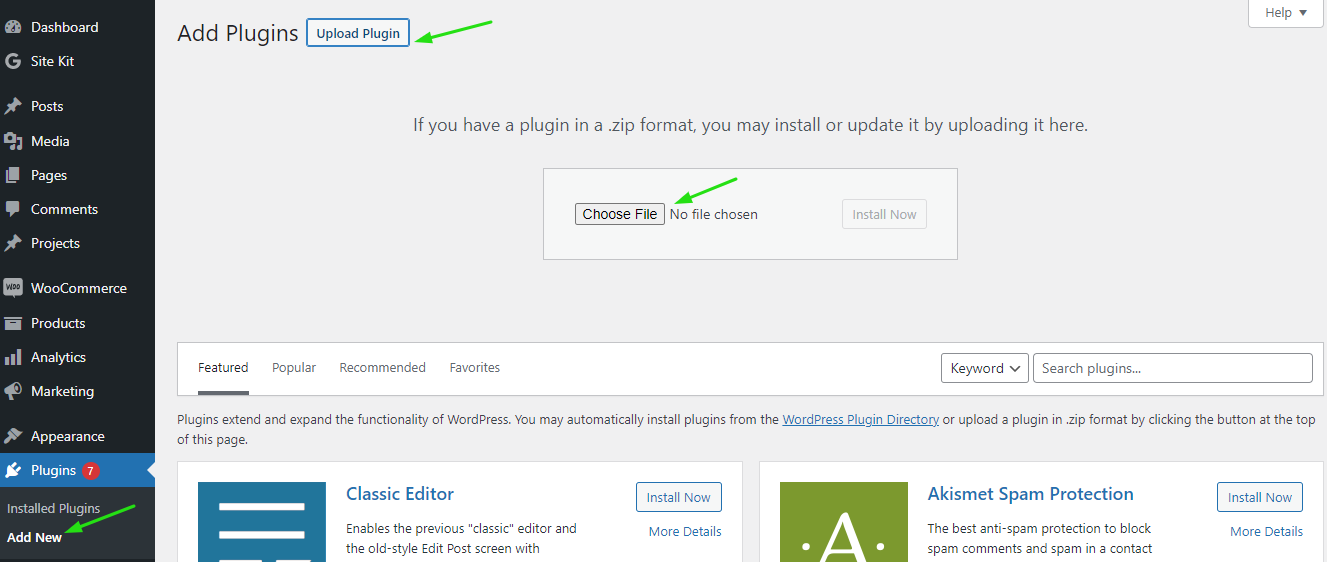
Task: Open the Marketing menu label
Action: 62,391
